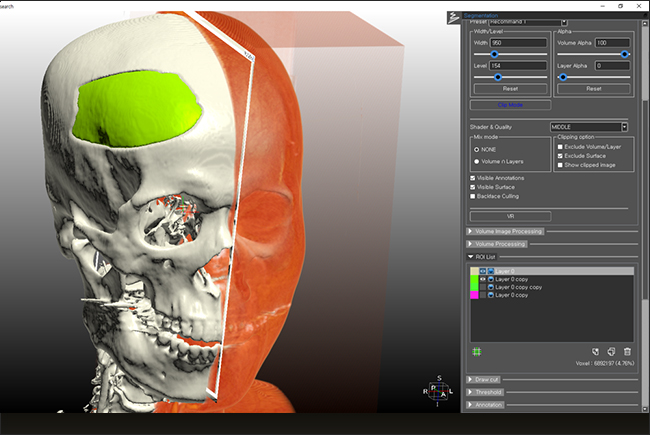Click the duplicate layer icon in ROI list
This screenshot has width=650, height=435.
[610, 351]
